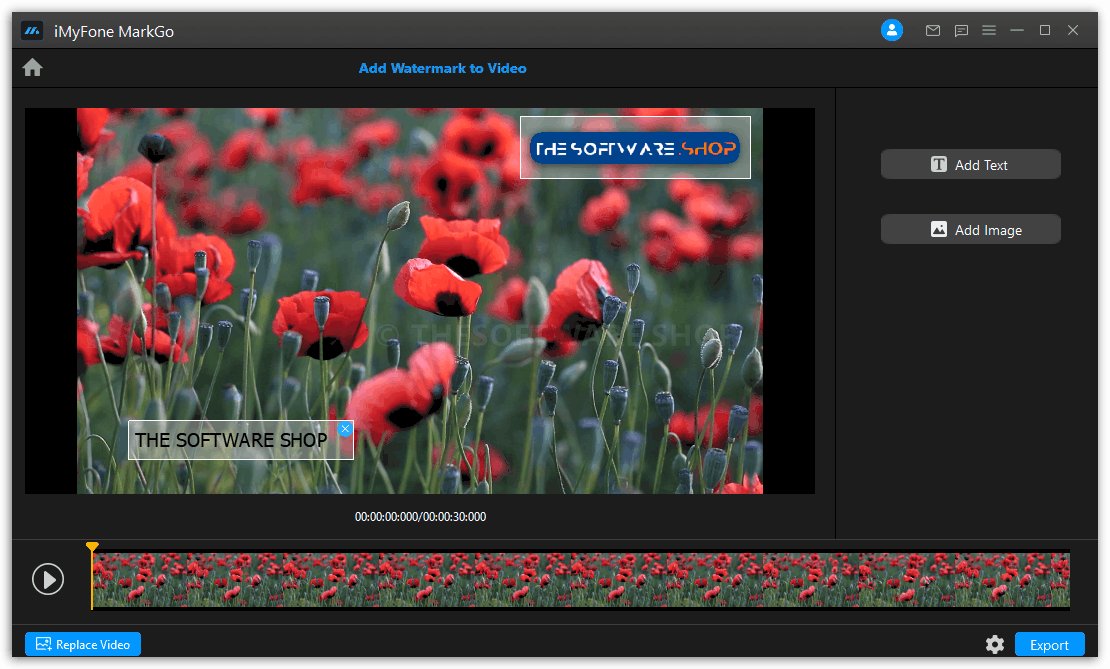Play the video preview
The width and height of the screenshot is (1110, 669).
[x=48, y=579]
